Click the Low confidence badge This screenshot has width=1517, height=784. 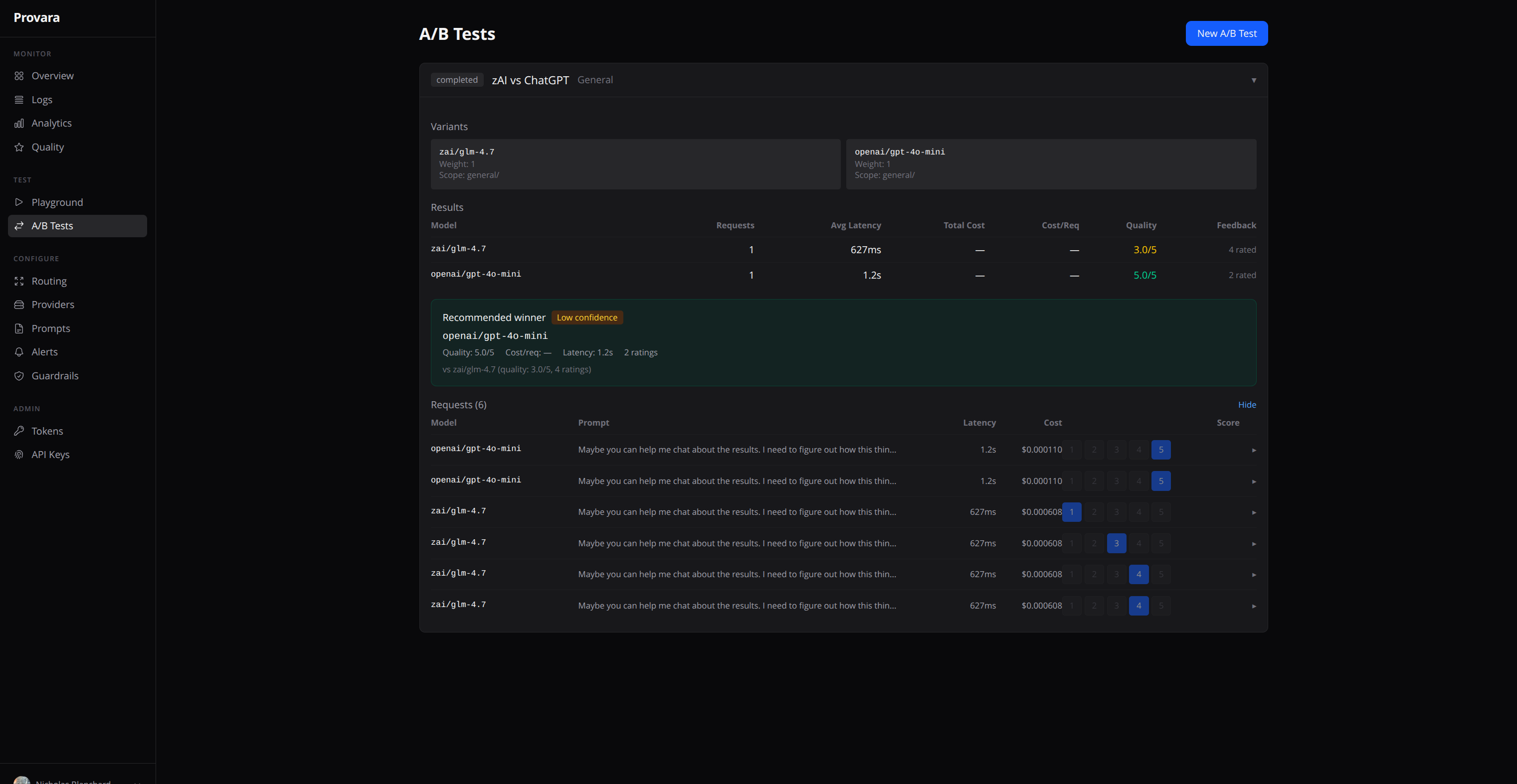point(586,318)
